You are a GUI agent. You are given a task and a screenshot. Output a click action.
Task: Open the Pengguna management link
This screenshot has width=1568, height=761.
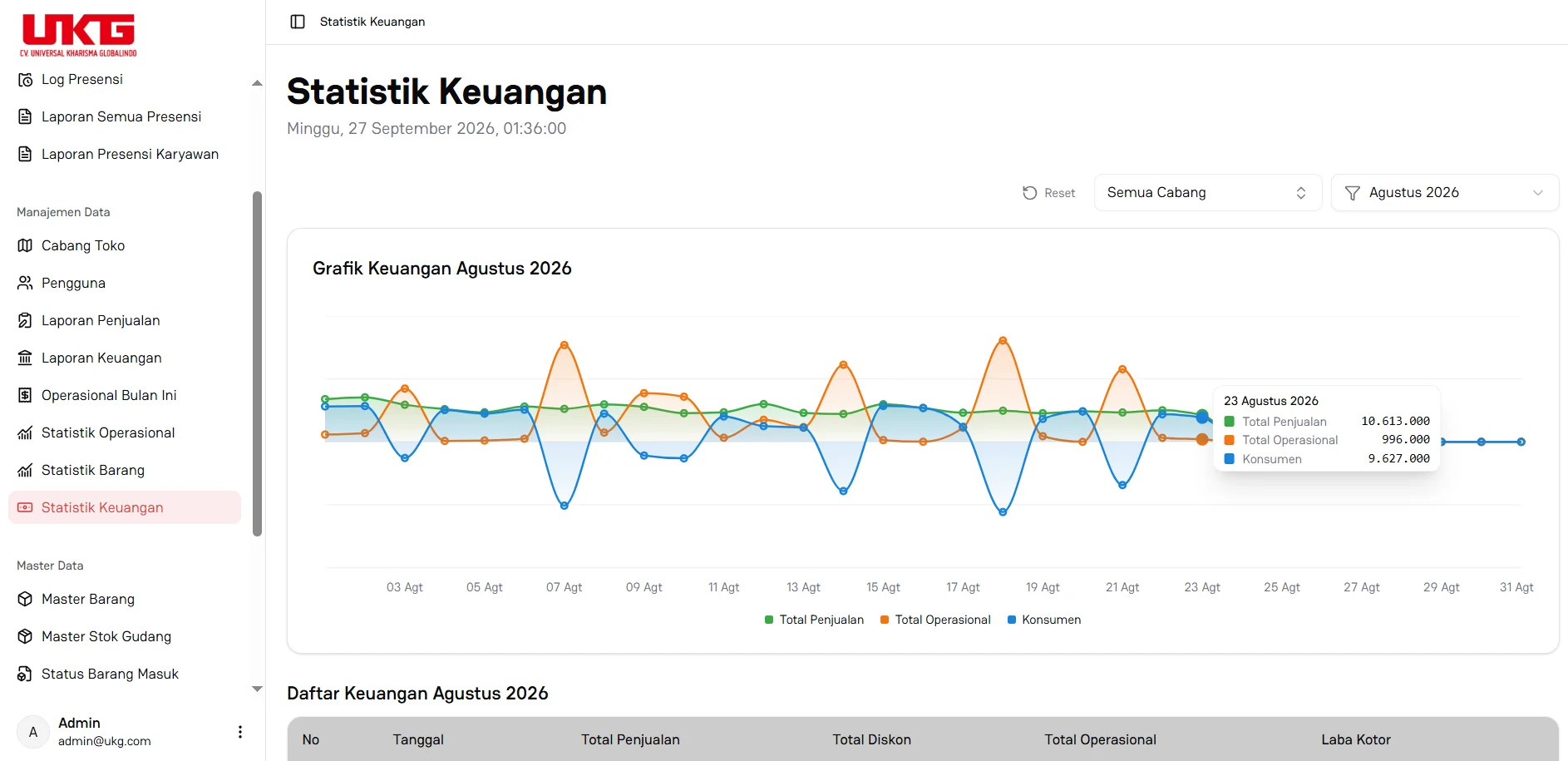(x=125, y=284)
